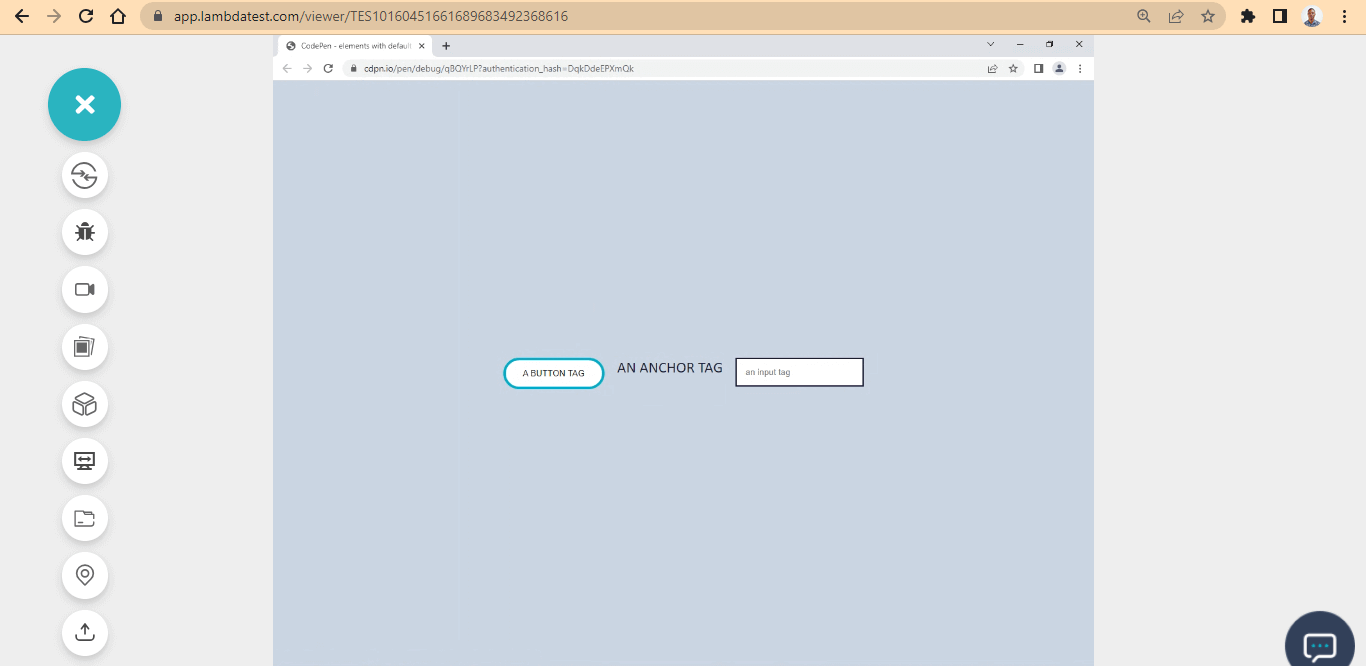Open inner browser profile icon
This screenshot has height=666, width=1366.
(x=1059, y=68)
